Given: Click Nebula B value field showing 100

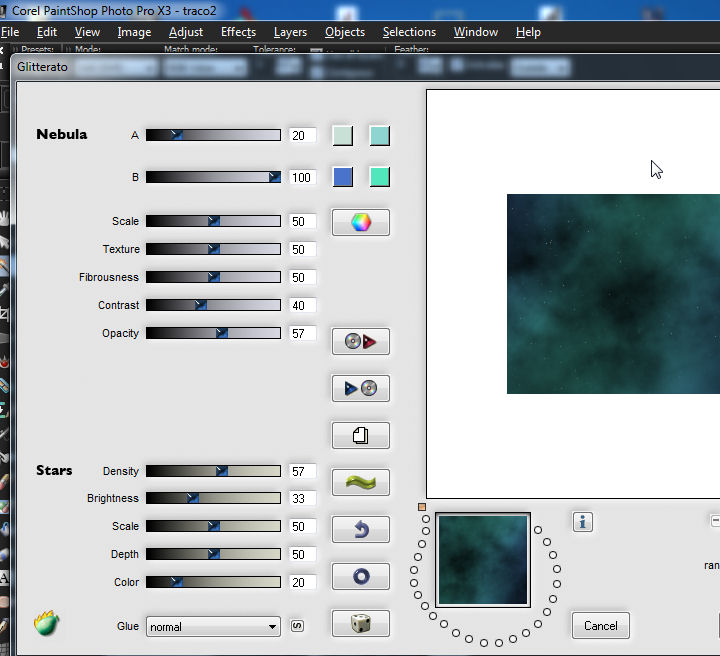Looking at the screenshot, I should point(303,177).
